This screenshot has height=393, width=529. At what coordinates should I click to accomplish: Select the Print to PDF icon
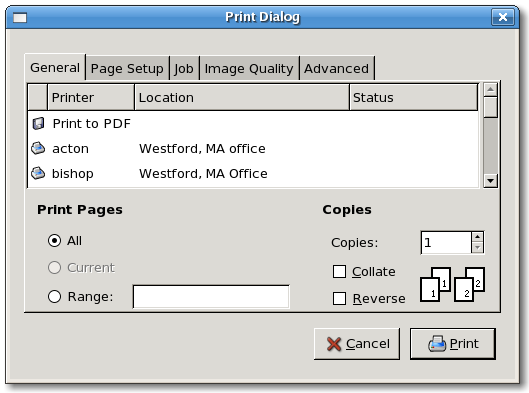pyautogui.click(x=38, y=123)
